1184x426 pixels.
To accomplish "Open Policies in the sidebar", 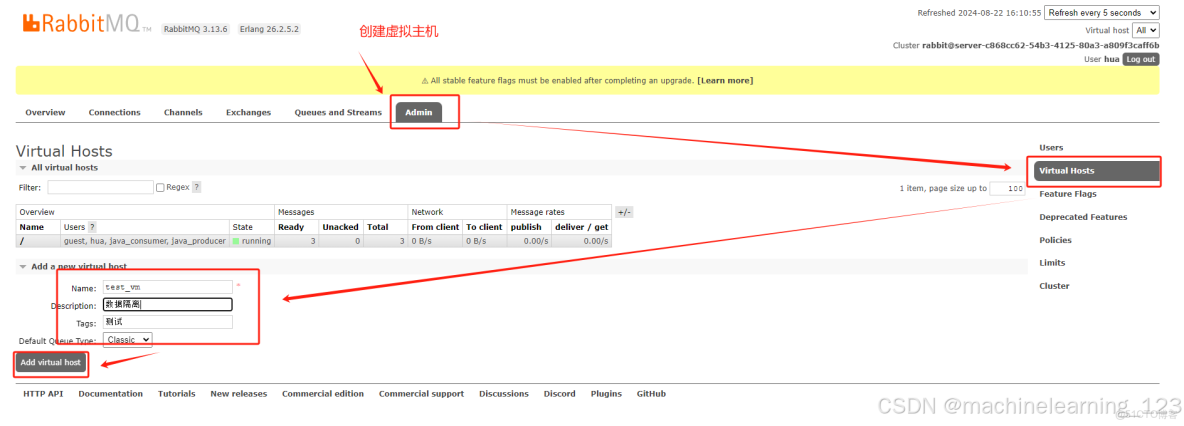I will point(1055,240).
